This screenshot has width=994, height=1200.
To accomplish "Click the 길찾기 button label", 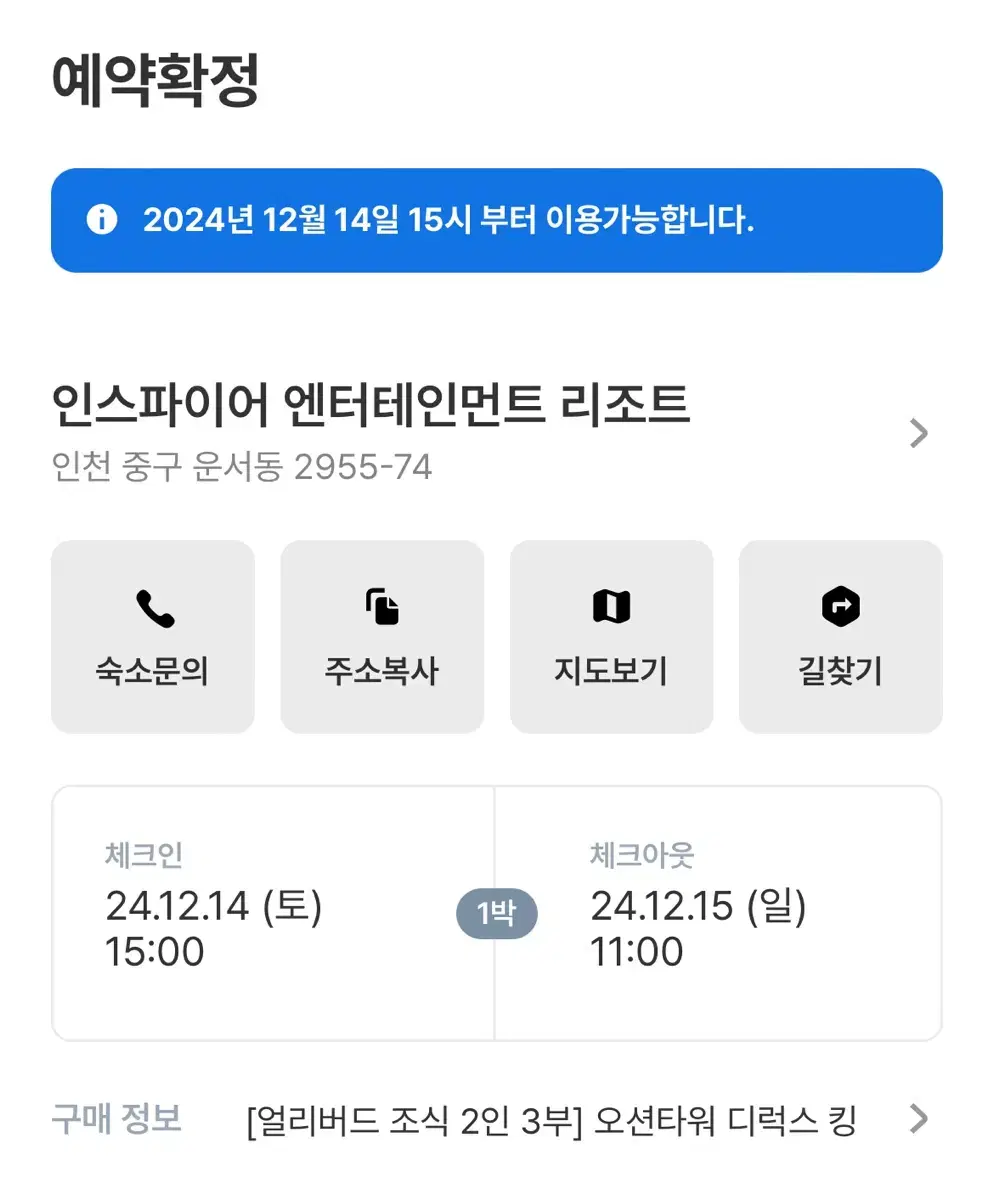I will coord(840,671).
